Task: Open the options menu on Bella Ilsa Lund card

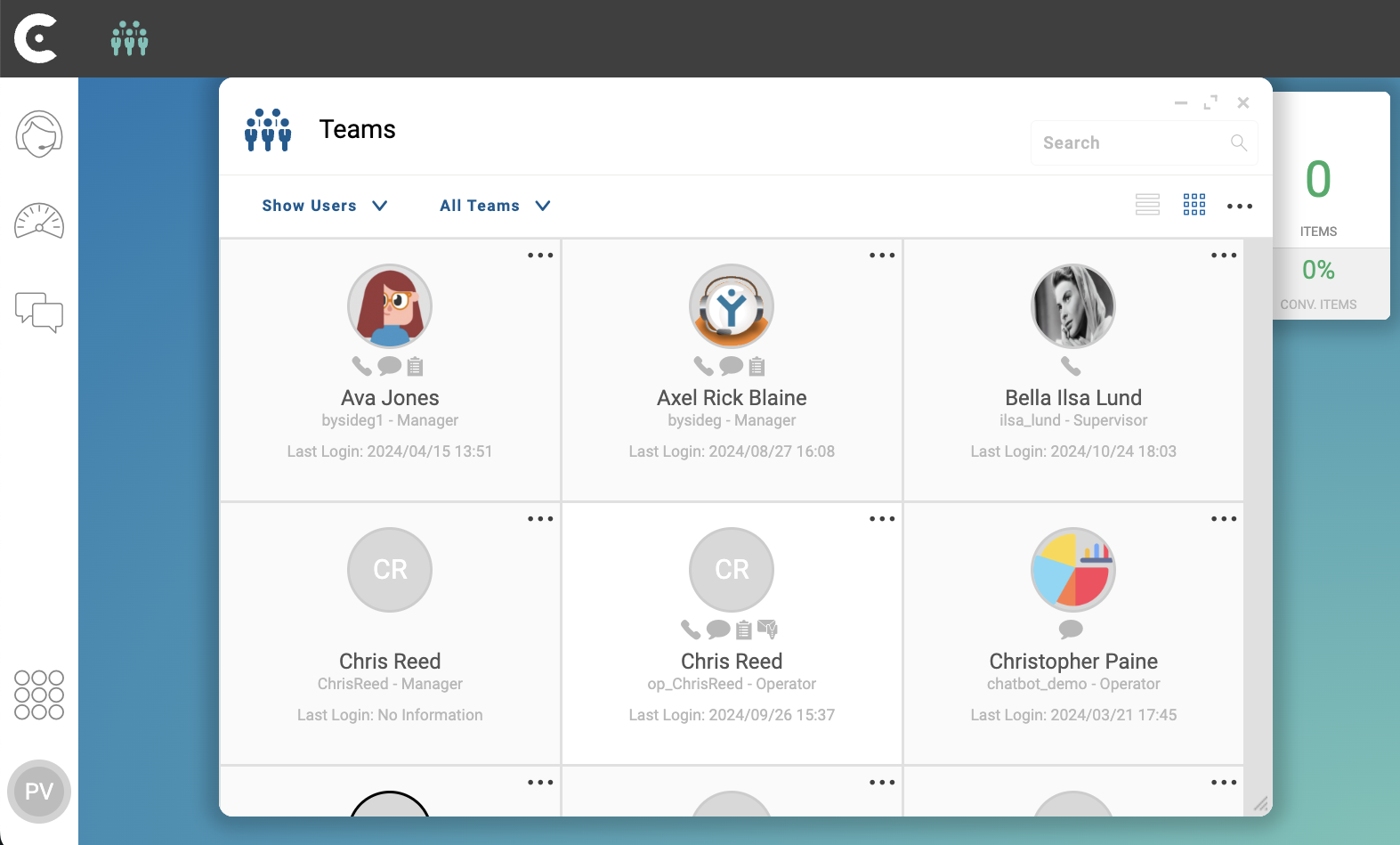Action: click(x=1224, y=256)
